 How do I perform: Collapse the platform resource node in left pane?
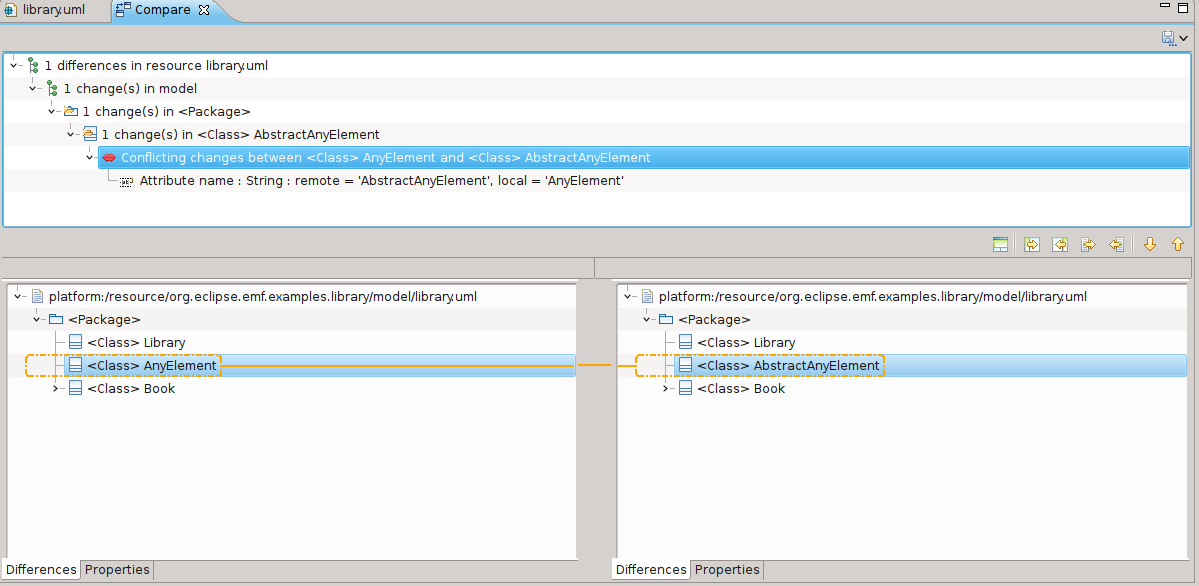[18, 296]
